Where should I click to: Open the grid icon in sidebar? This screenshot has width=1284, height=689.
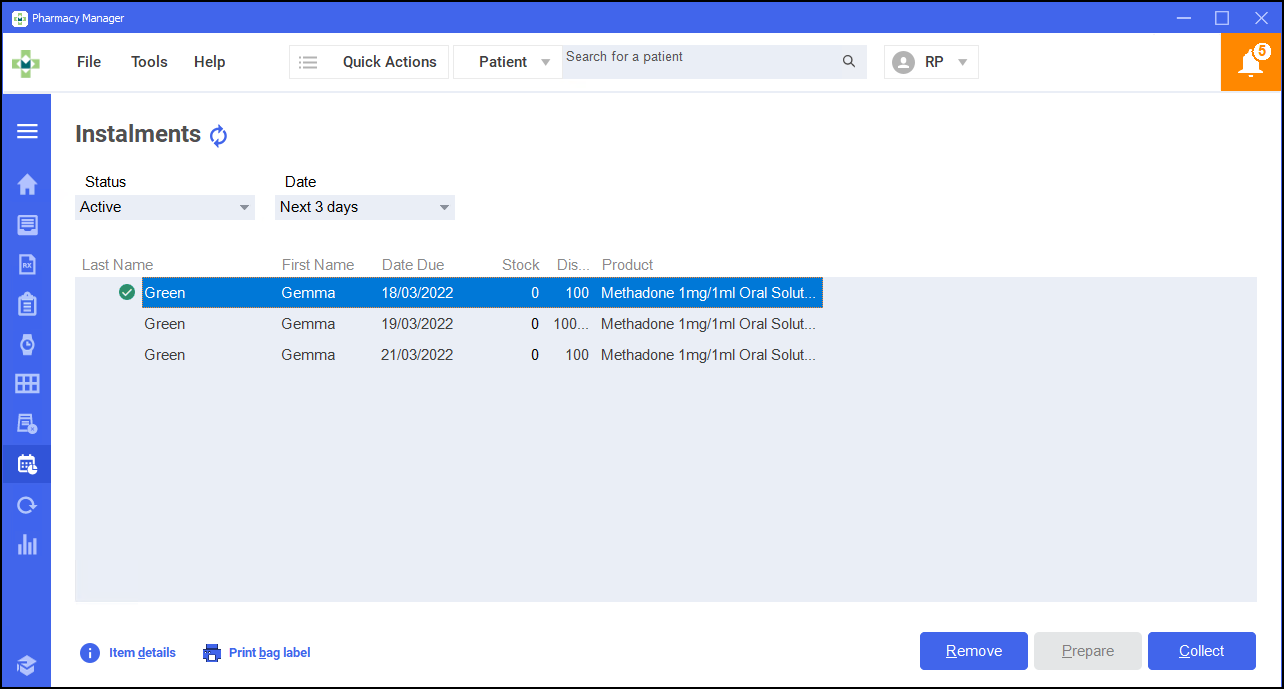click(27, 384)
